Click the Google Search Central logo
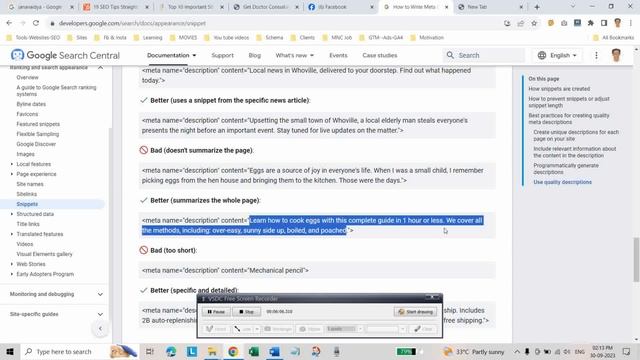640x360 pixels. pos(65,55)
